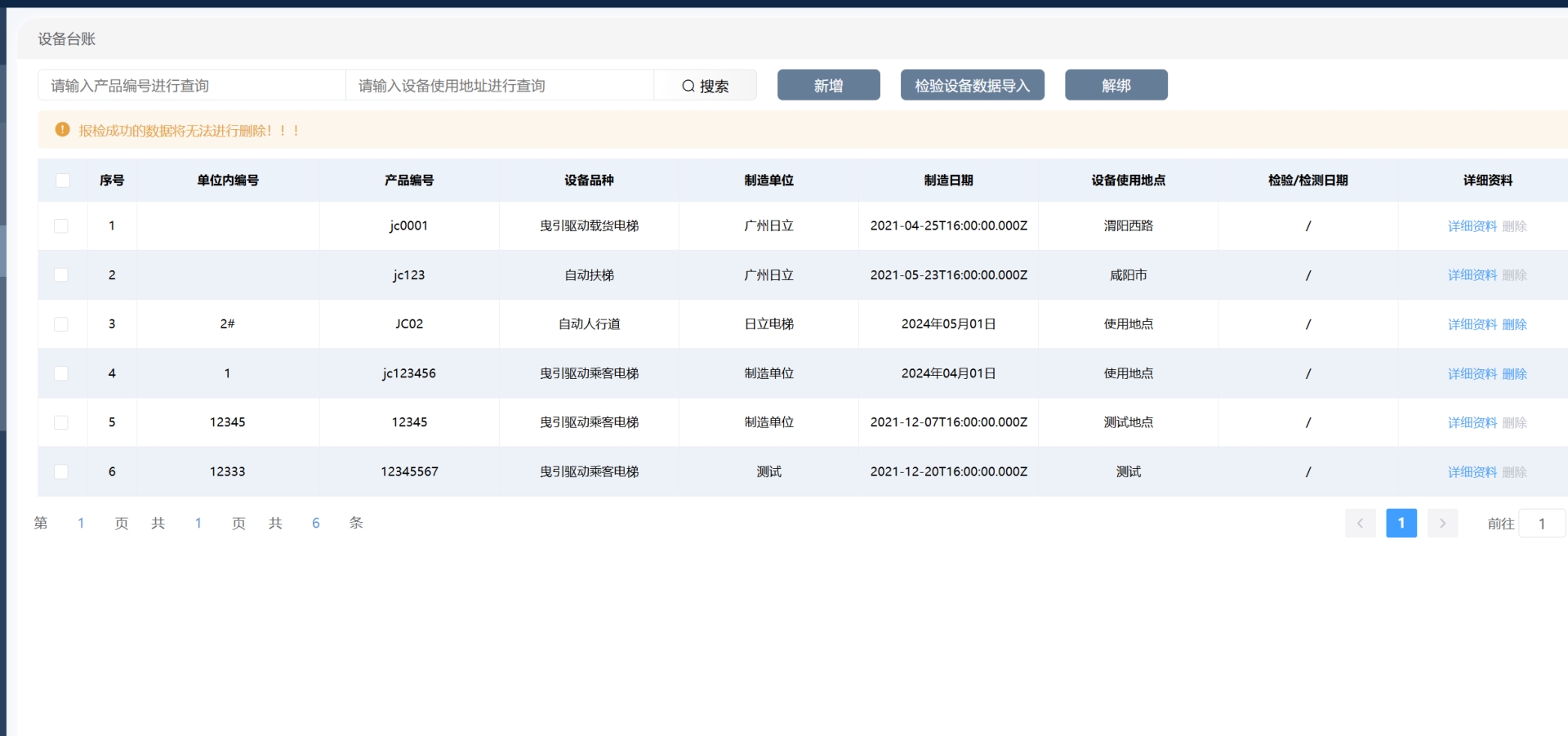Toggle the select-all header checkbox
Viewport: 1568px width, 736px height.
click(x=63, y=181)
